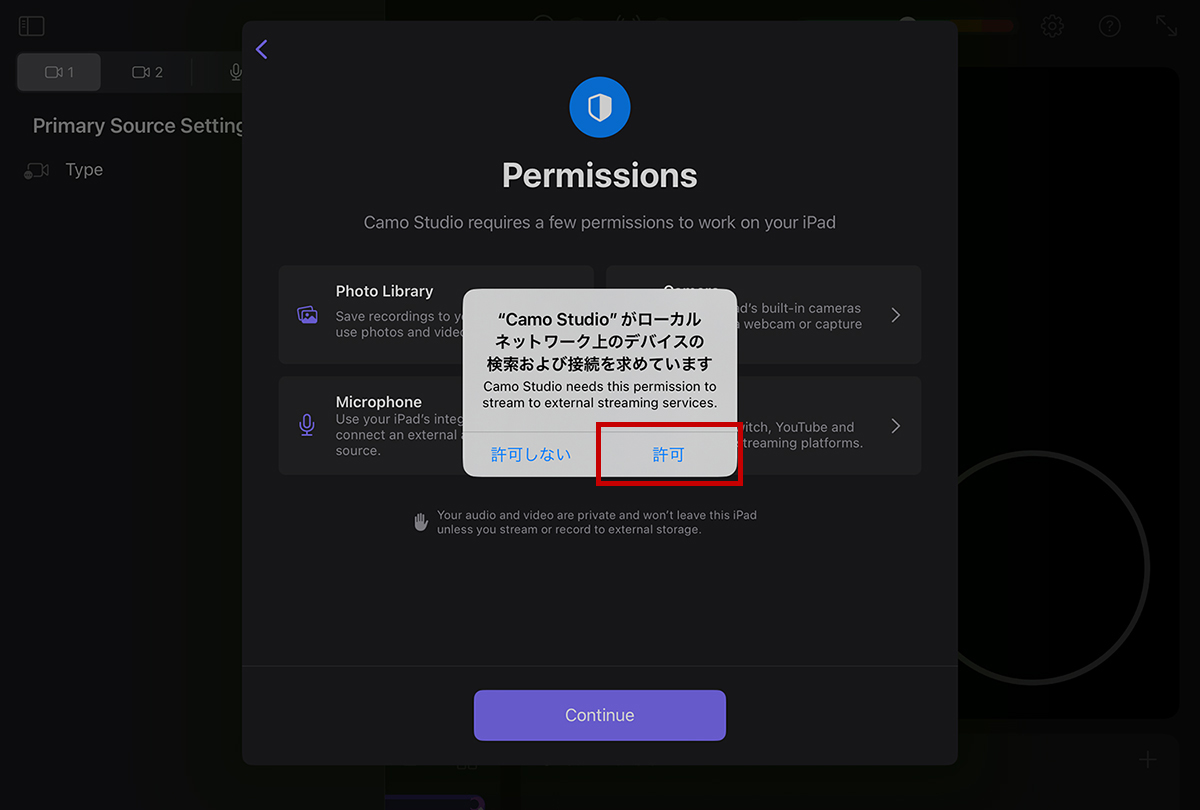The width and height of the screenshot is (1200, 810).
Task: Go back using the purple chevron
Action: (x=262, y=49)
